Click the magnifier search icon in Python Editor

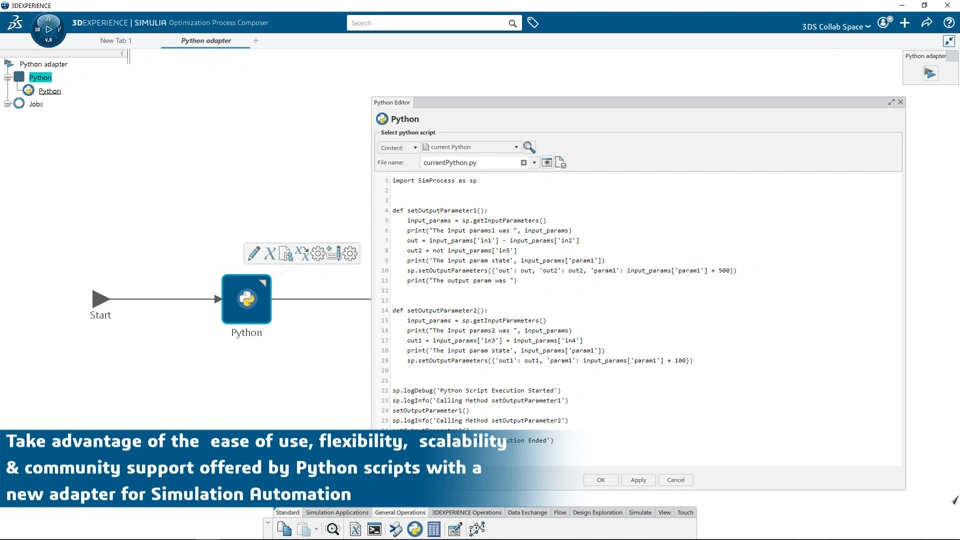530,147
